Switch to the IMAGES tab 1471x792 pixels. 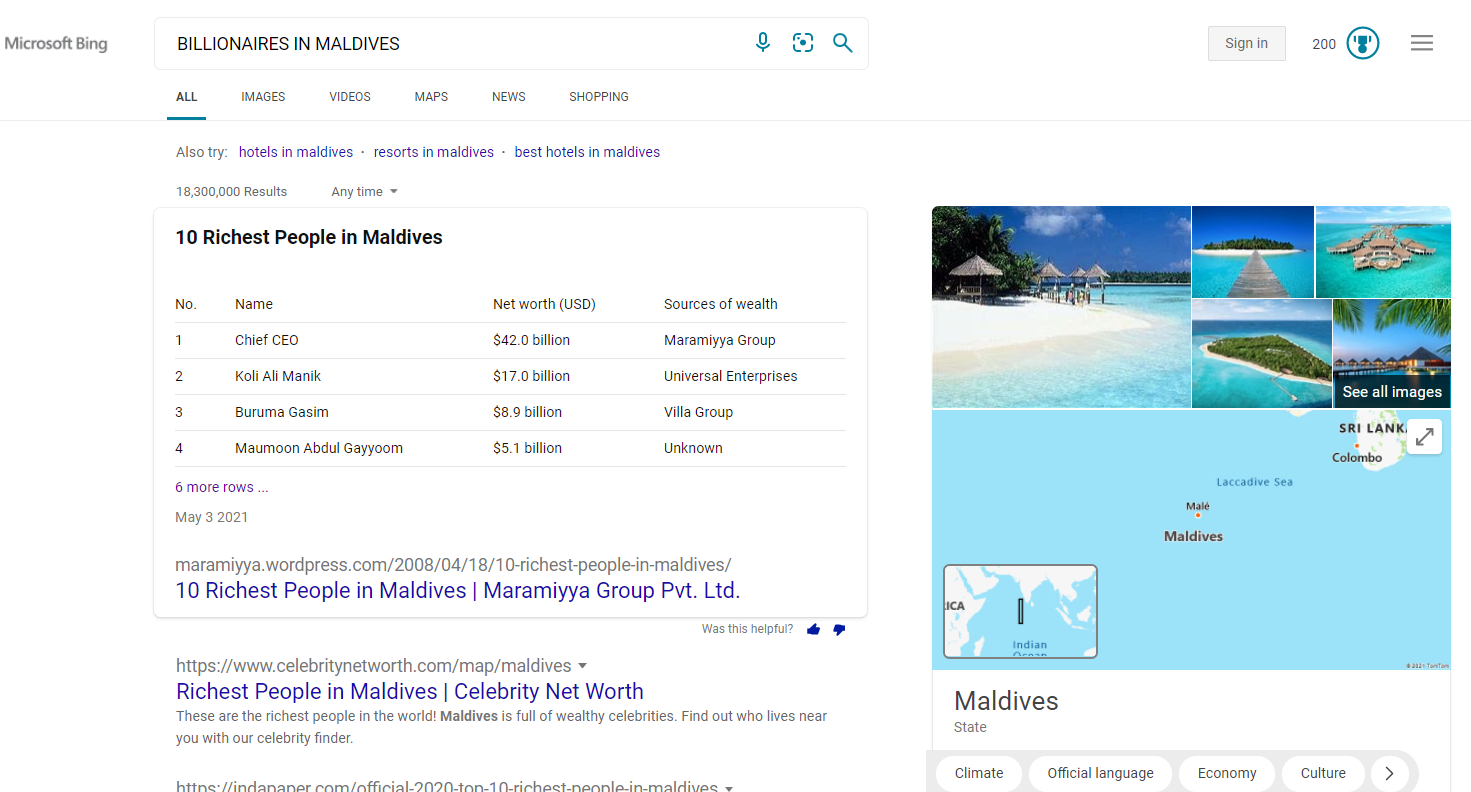click(263, 97)
